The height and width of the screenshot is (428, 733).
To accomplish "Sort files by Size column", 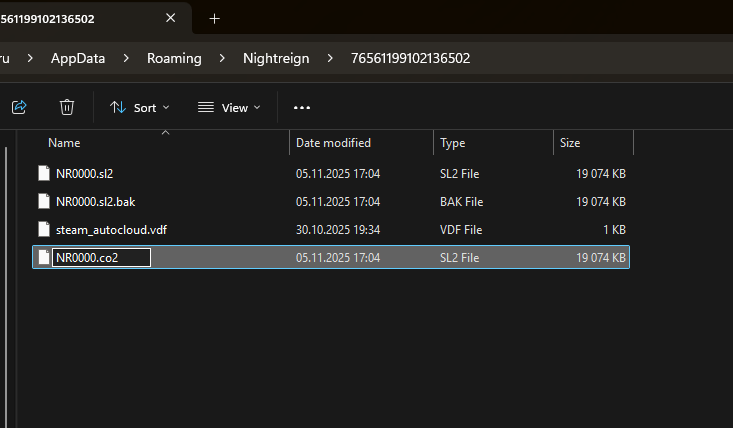I will [570, 143].
